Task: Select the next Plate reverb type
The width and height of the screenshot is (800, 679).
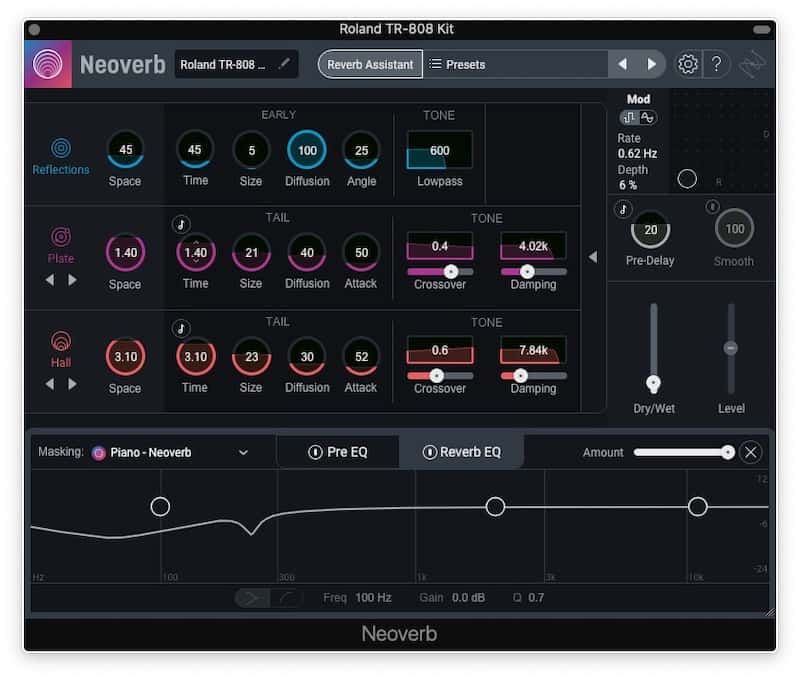Action: pos(72,280)
